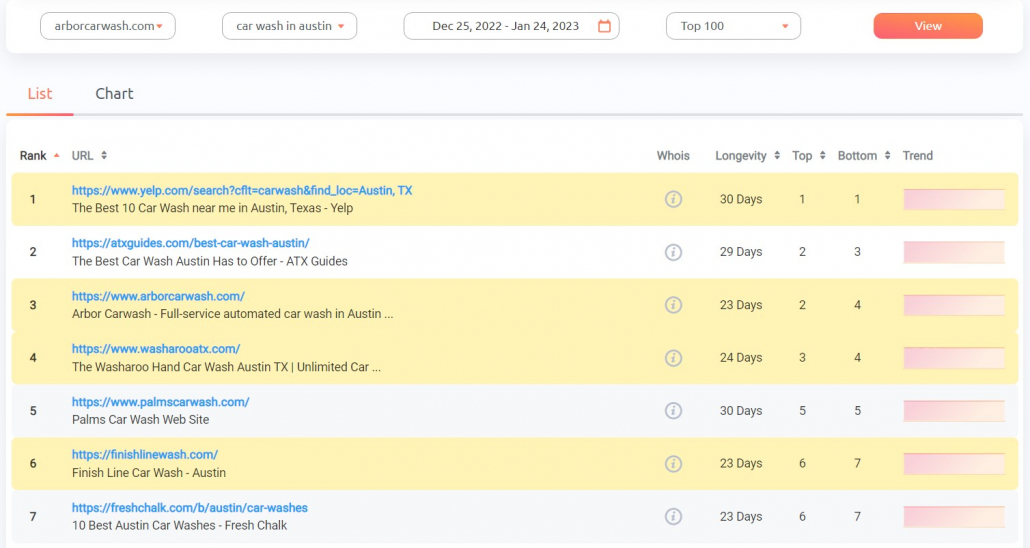Open Whois info for washarooatx.com row
The height and width of the screenshot is (548, 1030).
coord(673,357)
